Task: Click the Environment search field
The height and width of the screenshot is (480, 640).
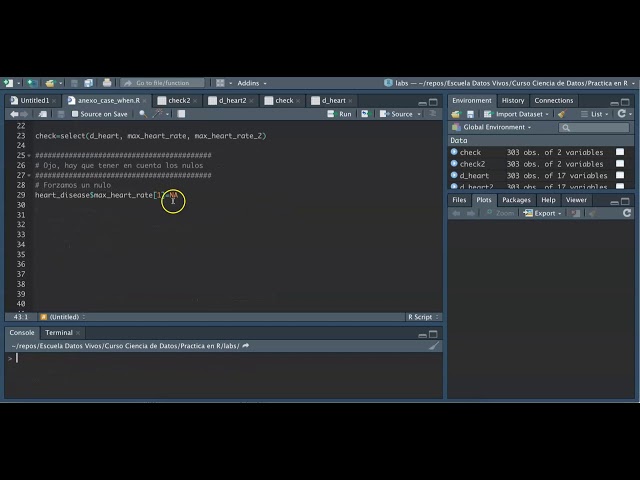Action: (x=593, y=128)
